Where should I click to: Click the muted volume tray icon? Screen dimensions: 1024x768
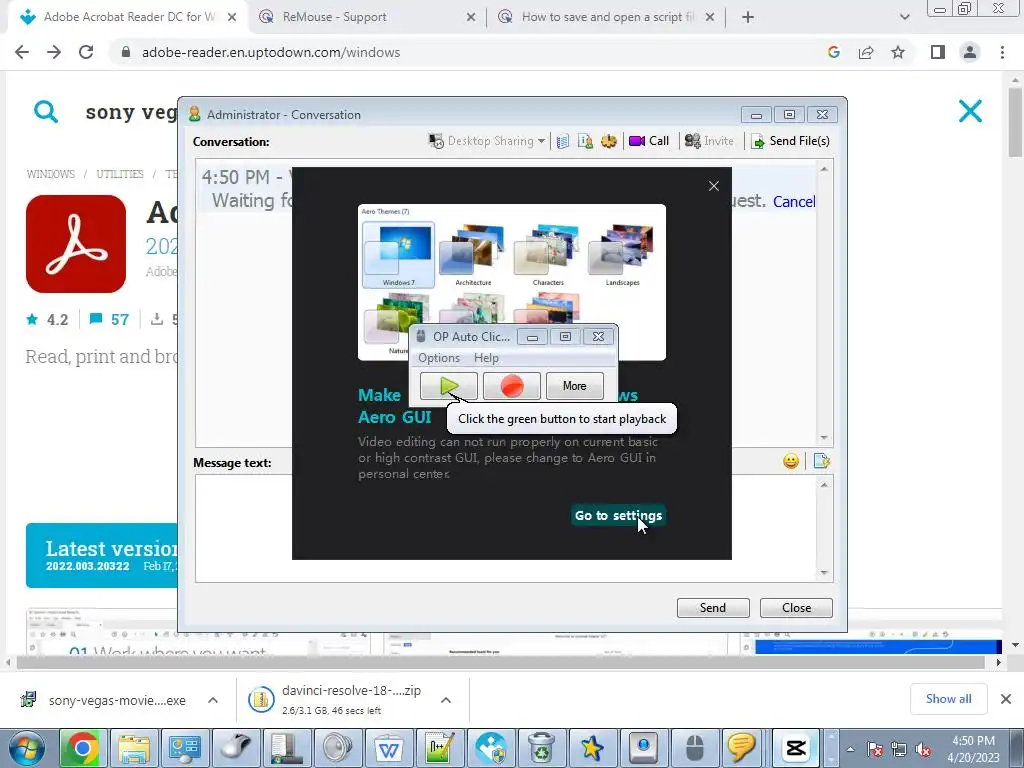coord(923,749)
